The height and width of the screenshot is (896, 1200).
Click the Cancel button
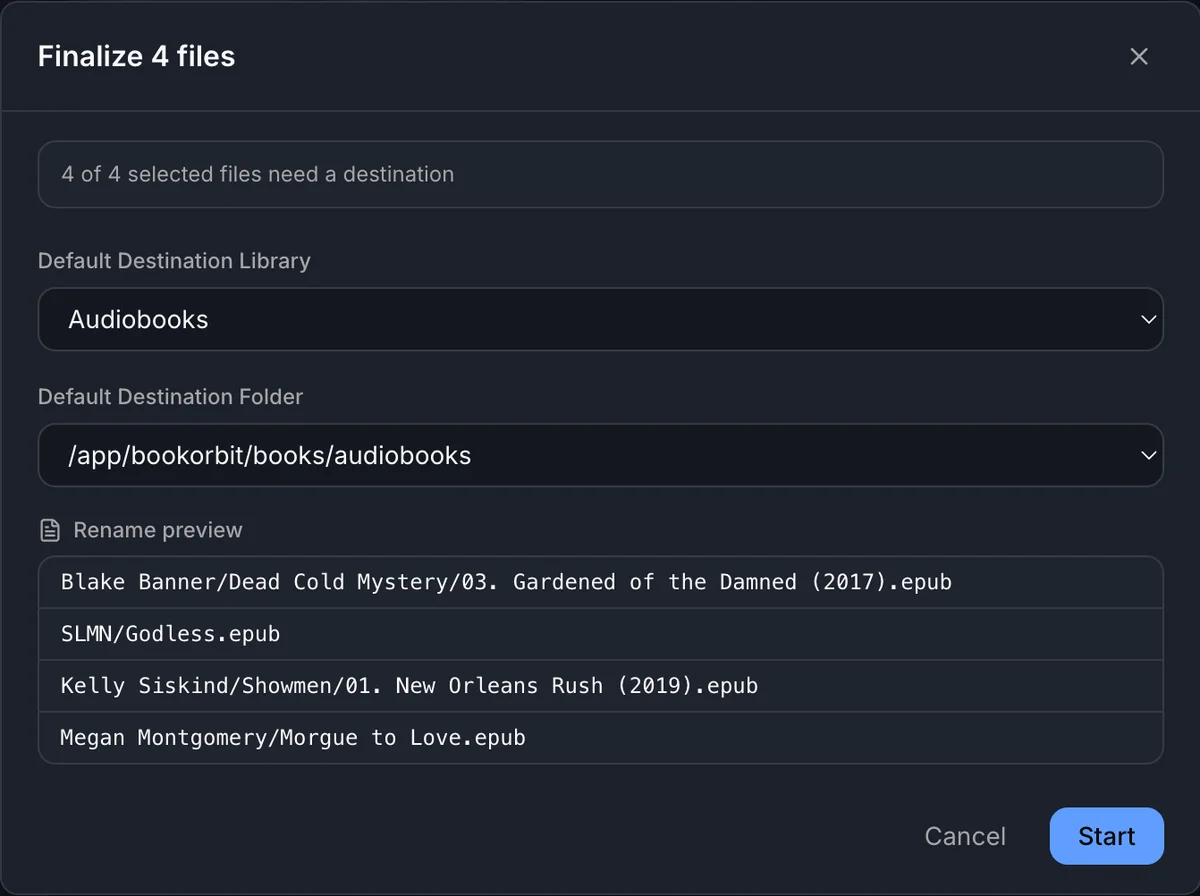(965, 836)
